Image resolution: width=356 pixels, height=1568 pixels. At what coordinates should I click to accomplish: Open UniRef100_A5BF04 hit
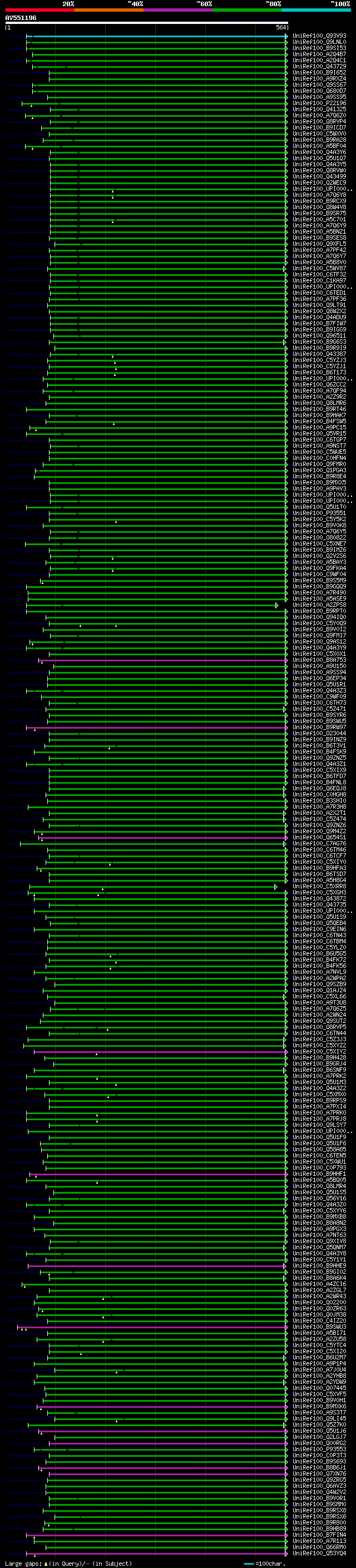point(319,146)
